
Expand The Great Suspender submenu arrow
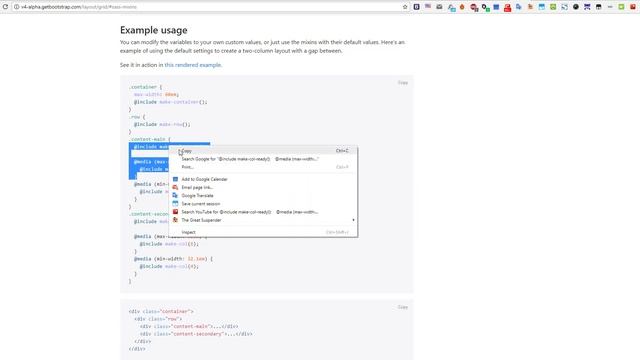353,220
